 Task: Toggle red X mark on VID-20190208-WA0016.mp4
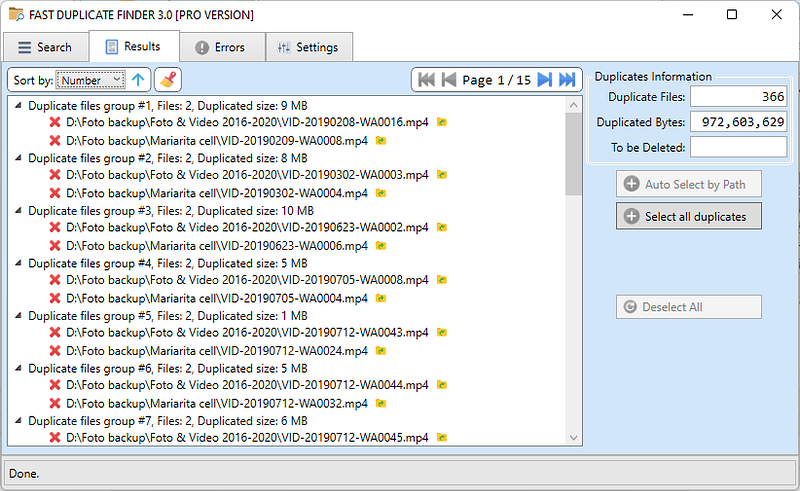tap(55, 122)
